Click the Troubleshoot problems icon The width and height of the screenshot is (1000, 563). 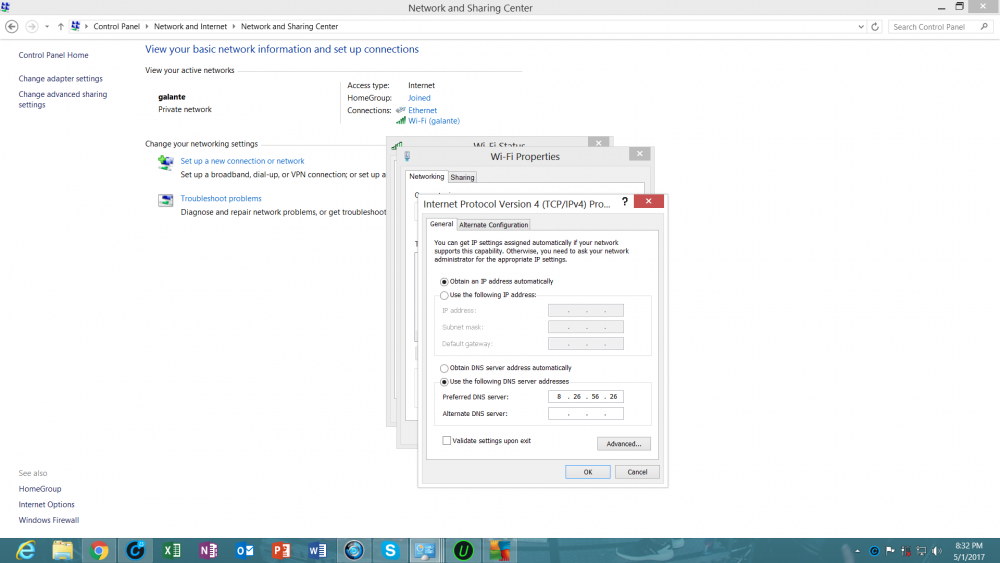[x=166, y=200]
